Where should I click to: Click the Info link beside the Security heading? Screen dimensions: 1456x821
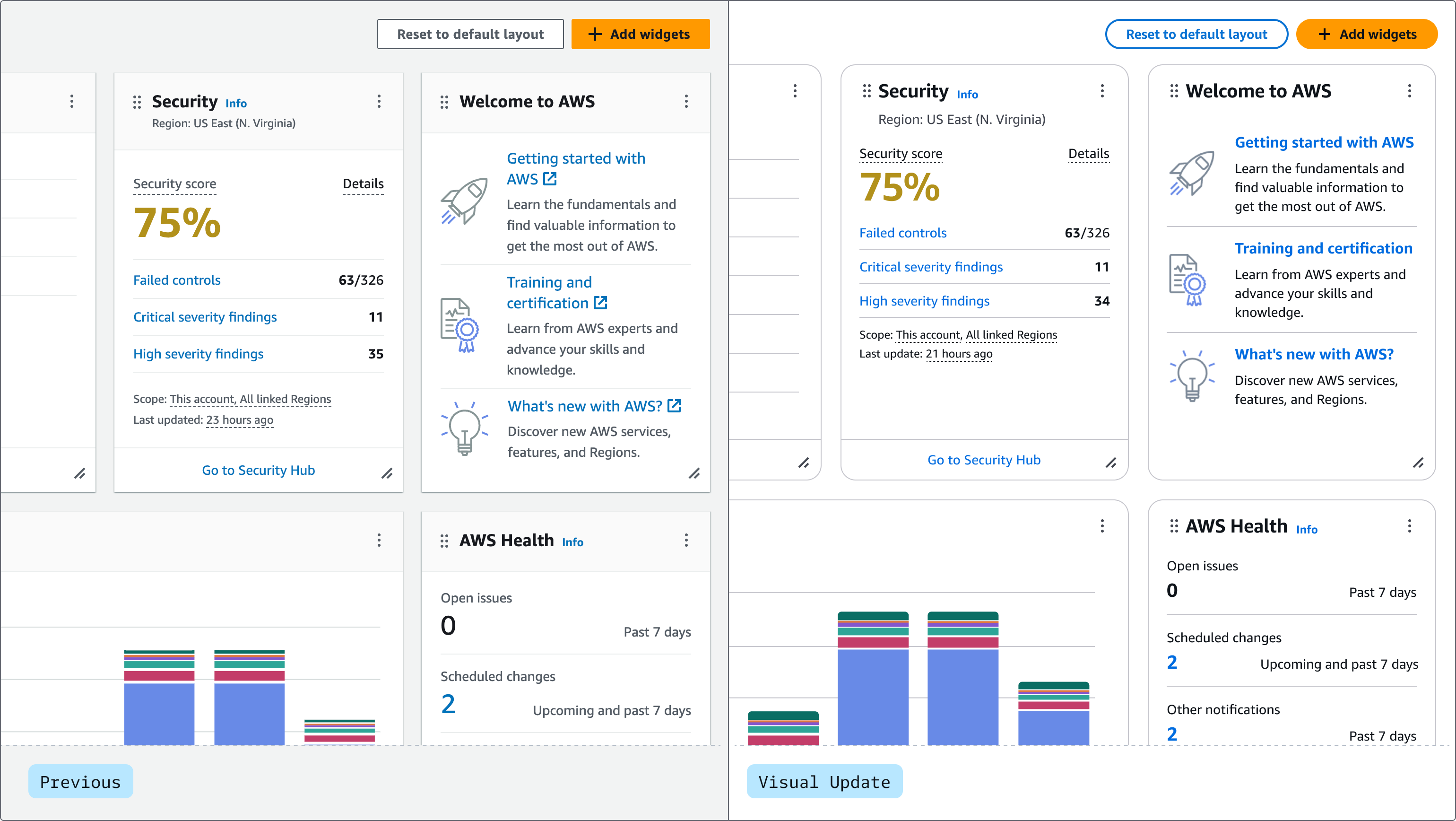(x=235, y=103)
